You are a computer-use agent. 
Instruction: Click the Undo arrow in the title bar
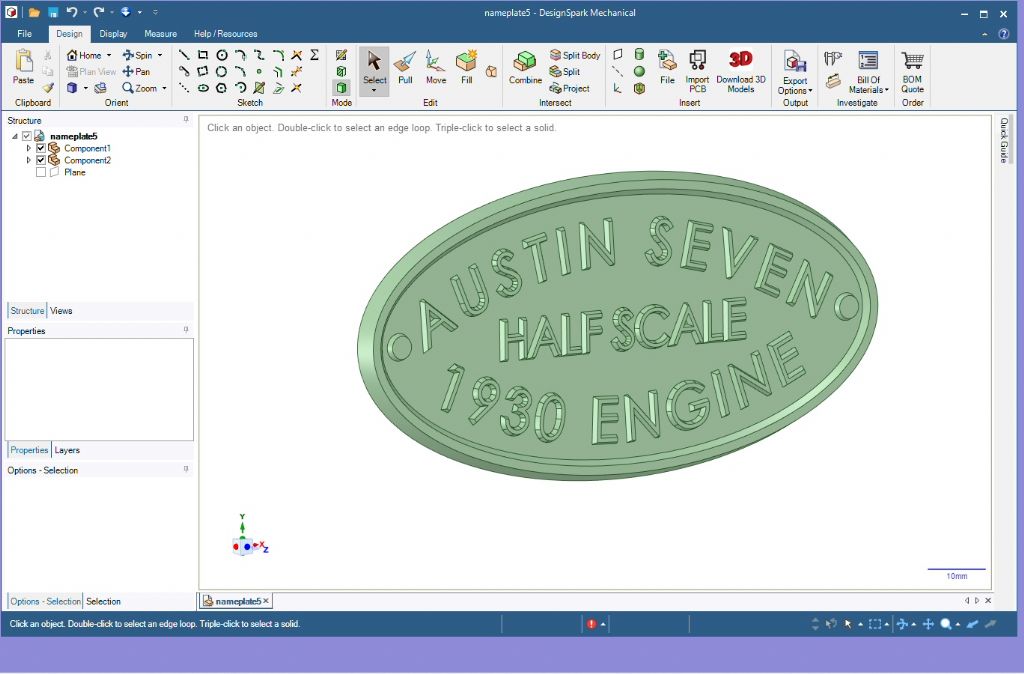tap(72, 12)
